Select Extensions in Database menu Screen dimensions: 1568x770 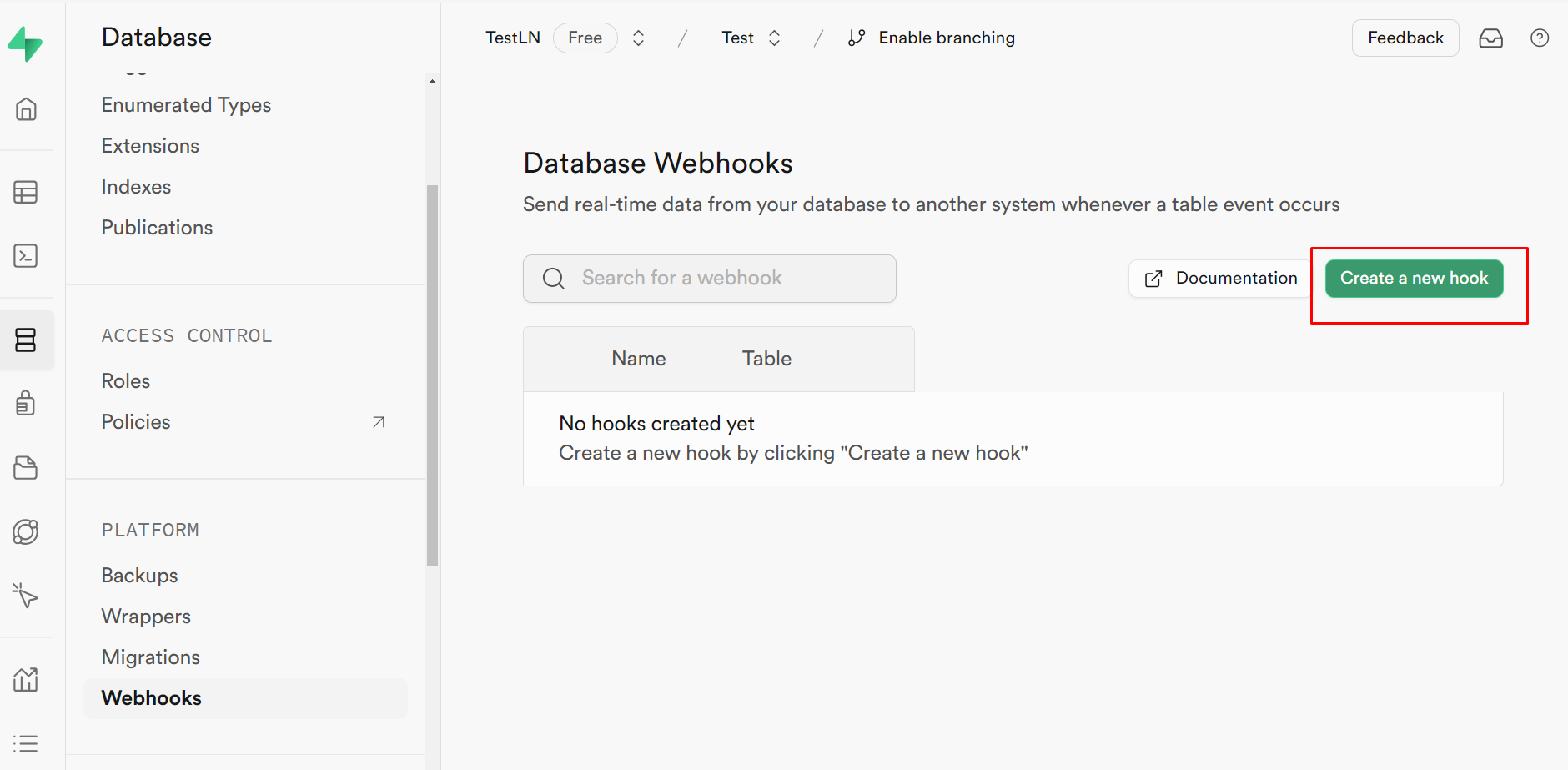[x=150, y=146]
